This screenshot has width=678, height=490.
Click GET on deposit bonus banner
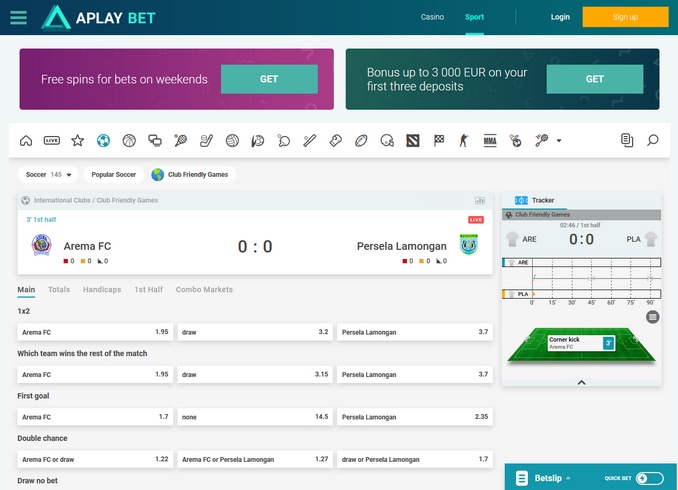[x=595, y=79]
